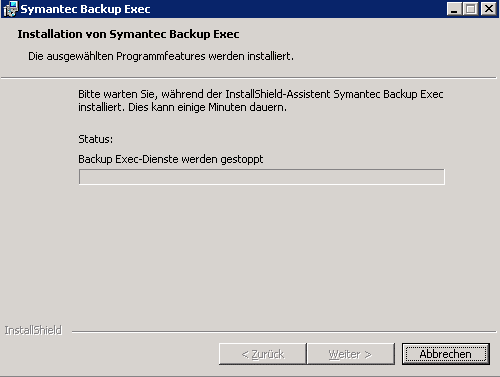Click the 'Die ausgewählten Programmfeatures werden installiert' subtitle
This screenshot has height=377, width=500.
pos(161,56)
